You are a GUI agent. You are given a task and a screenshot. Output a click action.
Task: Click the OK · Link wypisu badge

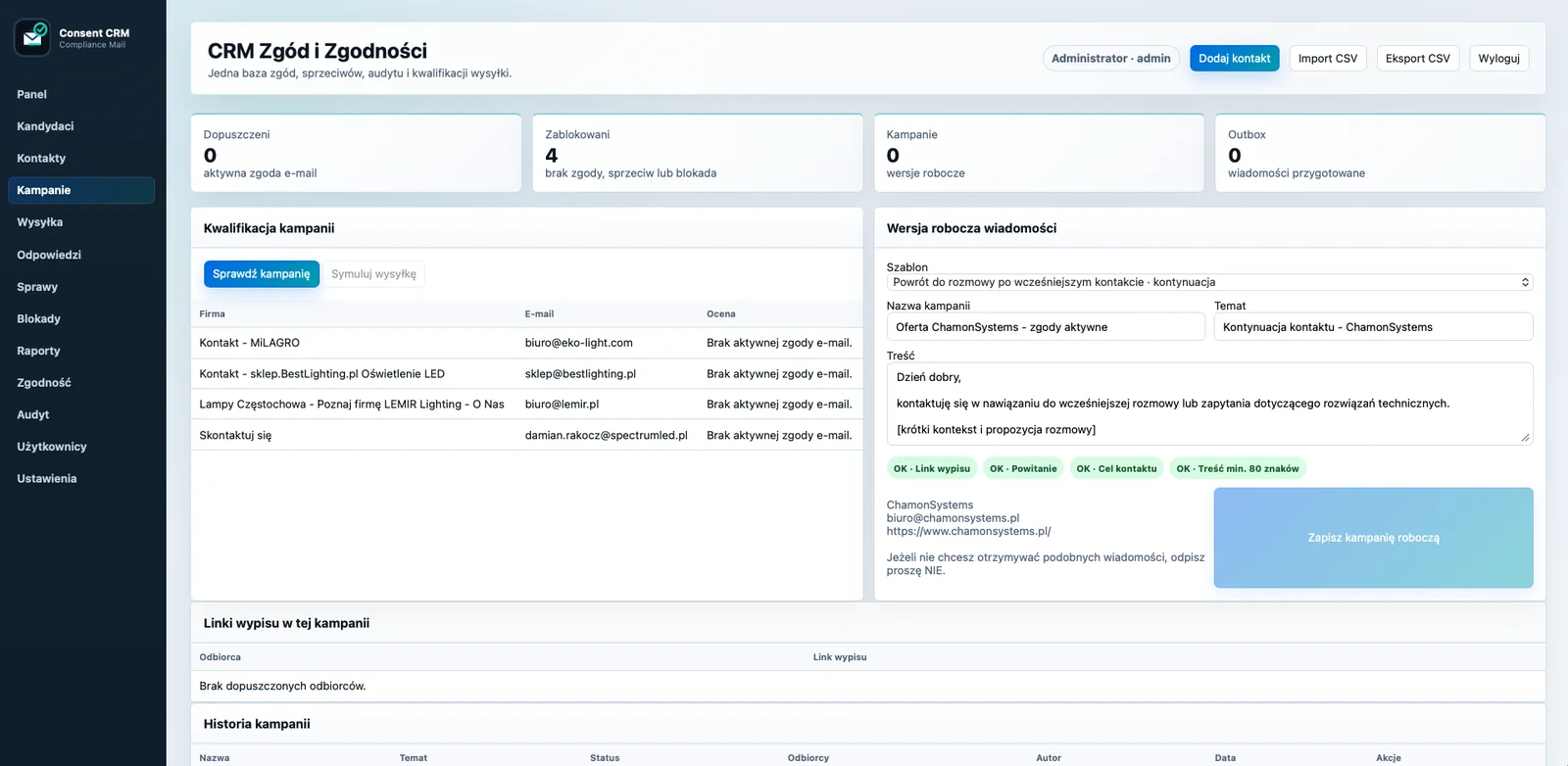931,469
